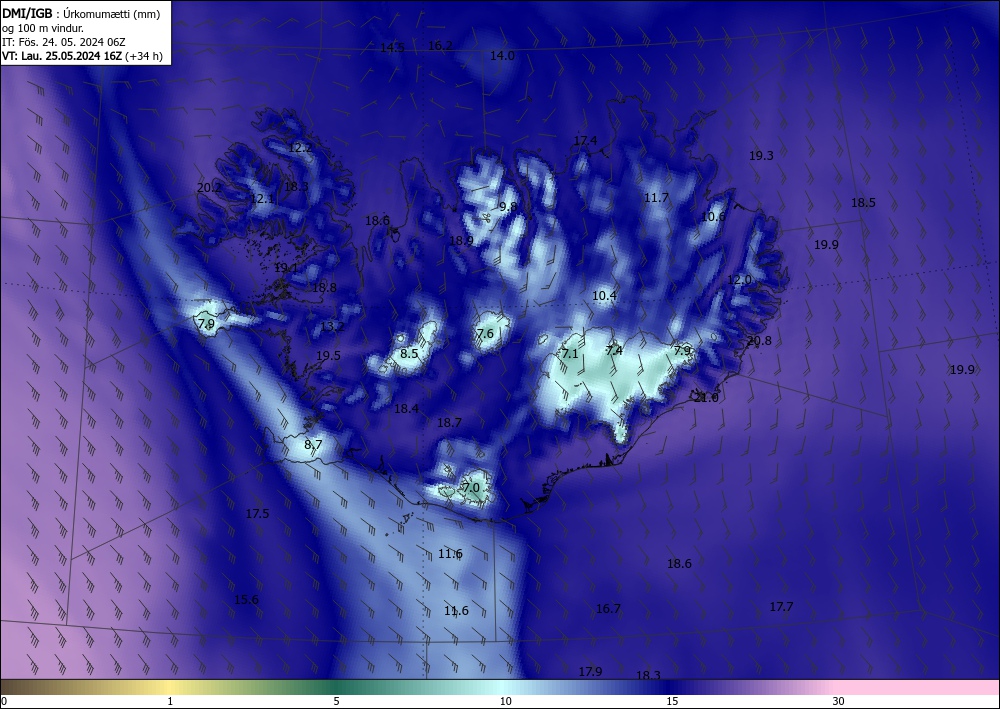This screenshot has width=1000, height=709.
Task: Select the 12.1 value label
Action: pos(261,199)
